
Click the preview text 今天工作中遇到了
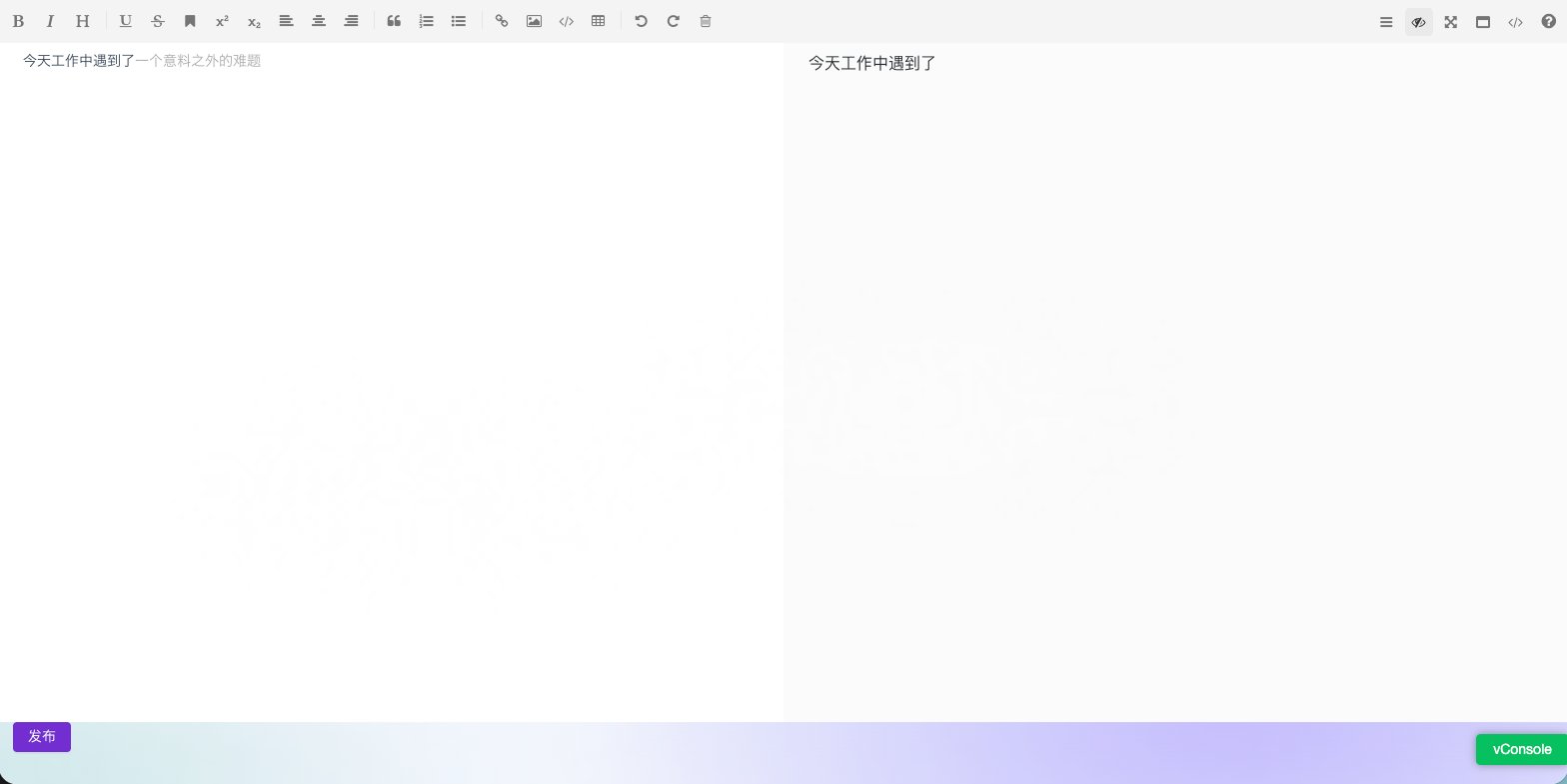(872, 64)
